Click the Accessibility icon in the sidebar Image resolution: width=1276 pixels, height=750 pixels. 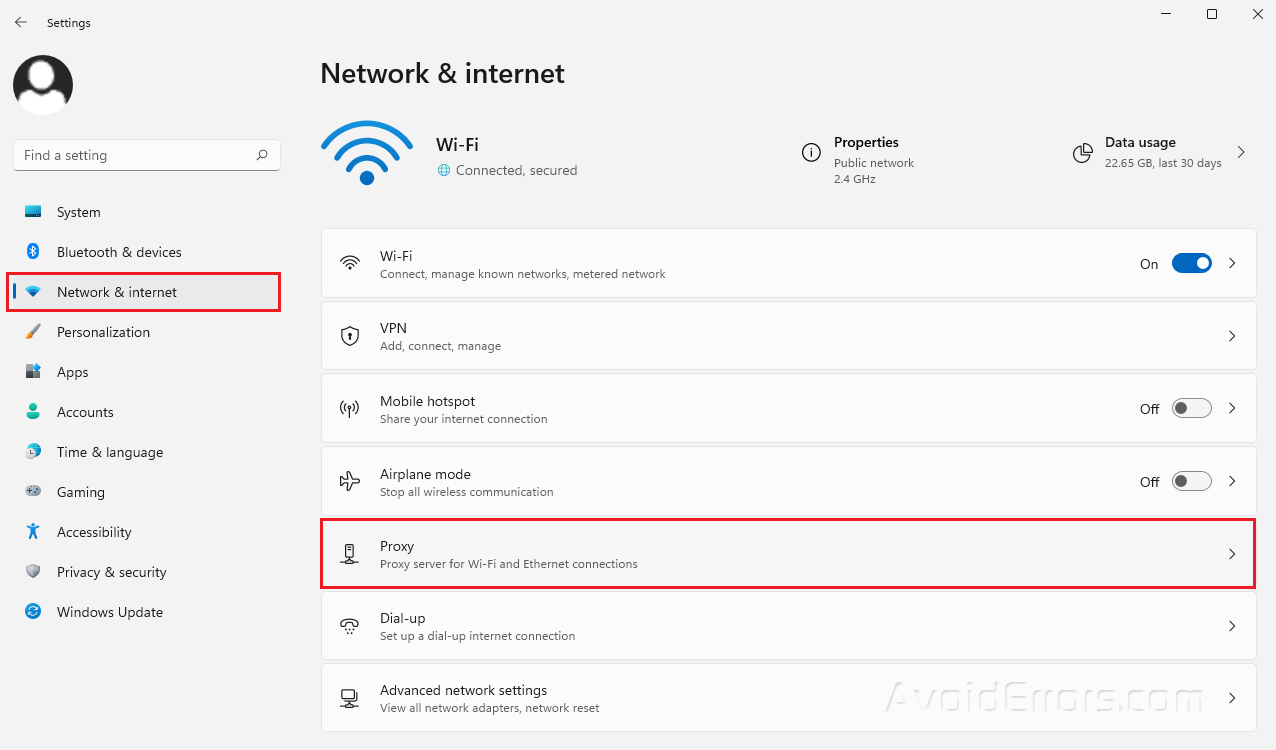[34, 532]
